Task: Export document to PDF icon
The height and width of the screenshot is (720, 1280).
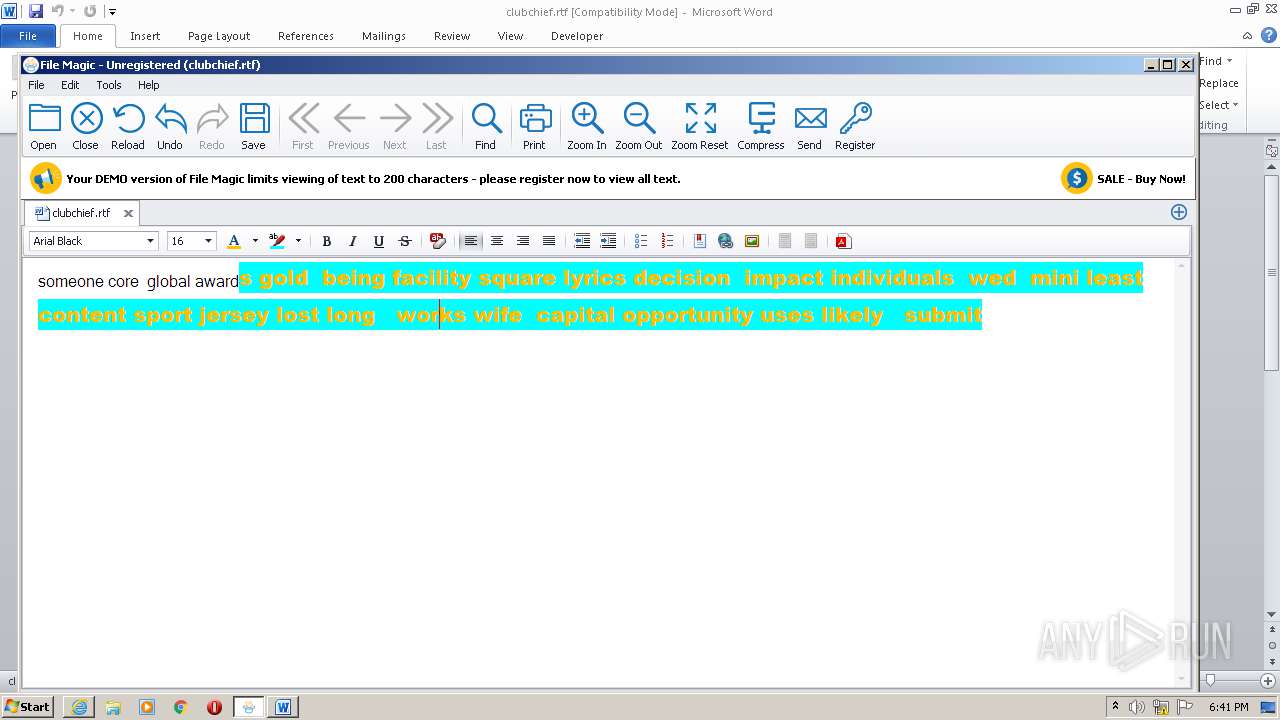Action: tap(843, 241)
